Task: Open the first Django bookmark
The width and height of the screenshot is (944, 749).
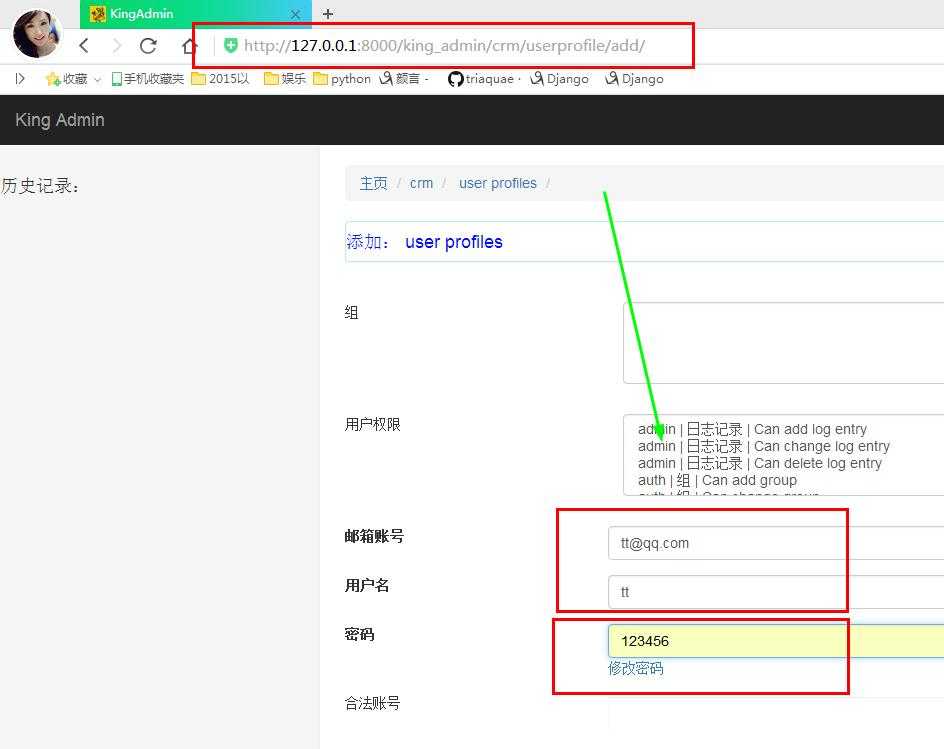Action: pos(559,79)
